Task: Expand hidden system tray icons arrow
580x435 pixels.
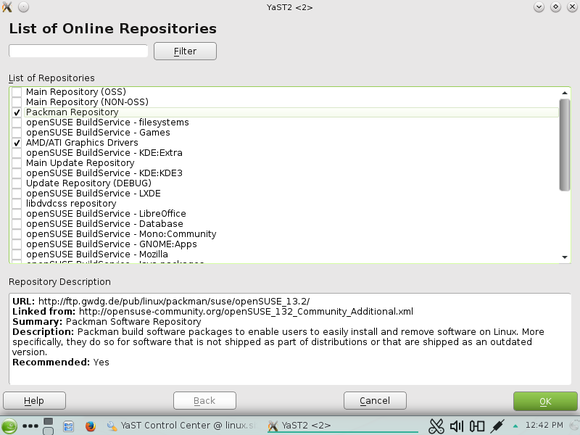Action: click(x=515, y=426)
